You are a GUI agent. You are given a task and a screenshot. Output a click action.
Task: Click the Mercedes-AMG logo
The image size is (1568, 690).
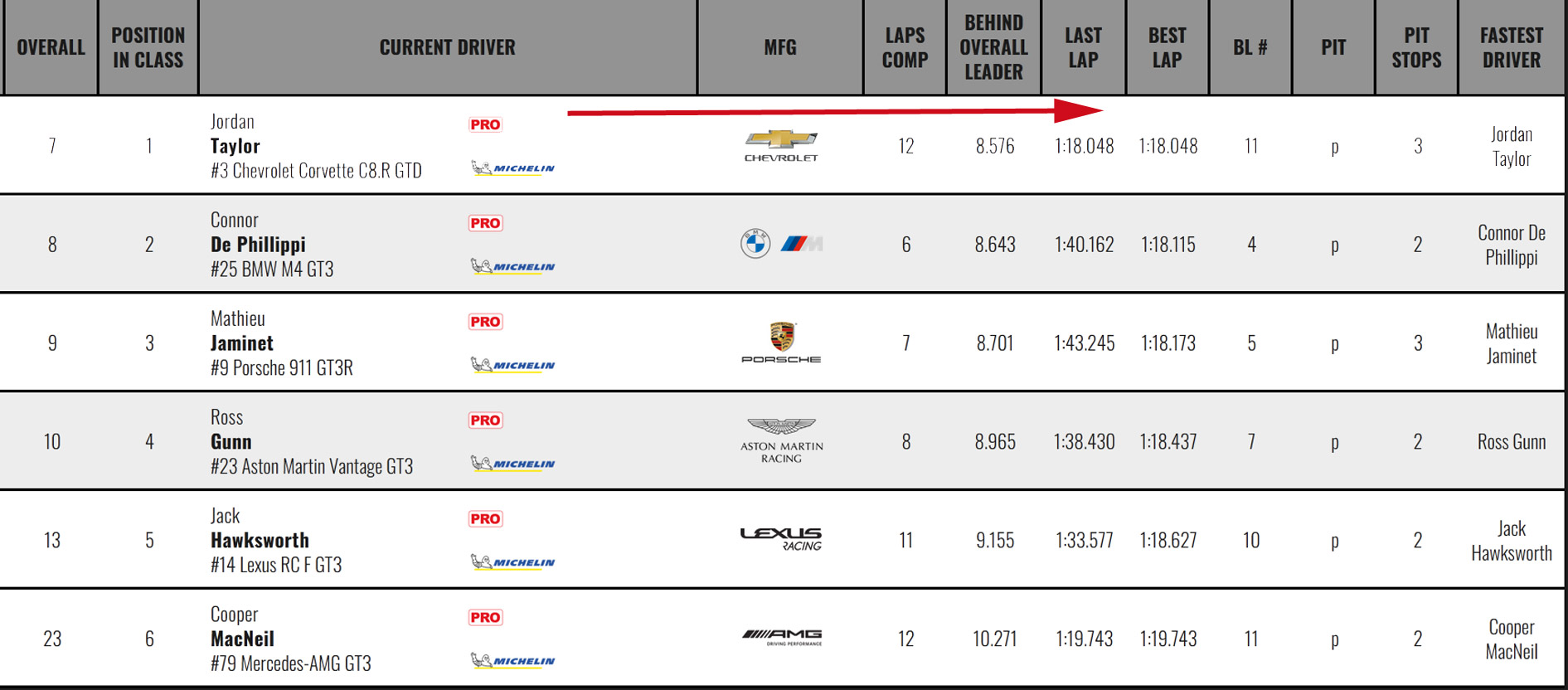click(x=781, y=637)
